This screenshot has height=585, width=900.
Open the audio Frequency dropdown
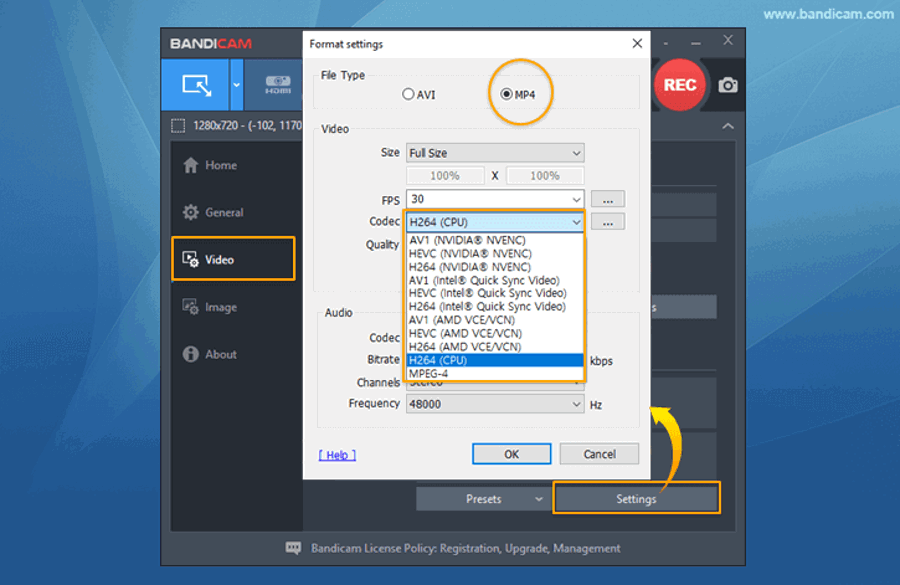point(495,404)
